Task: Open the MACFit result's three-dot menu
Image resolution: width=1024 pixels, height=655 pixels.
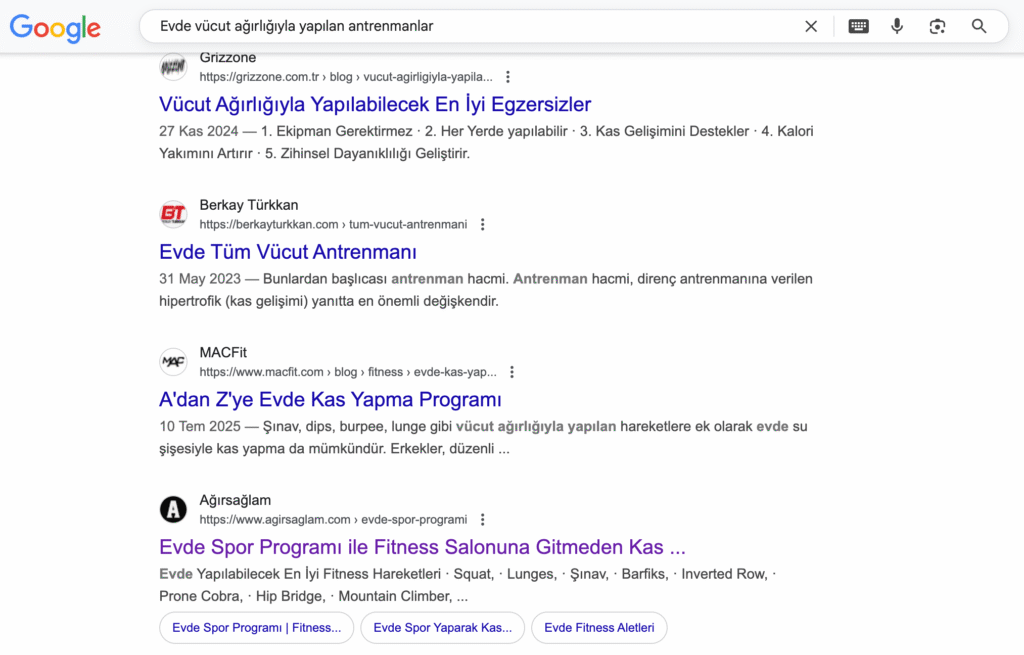Action: 512,371
